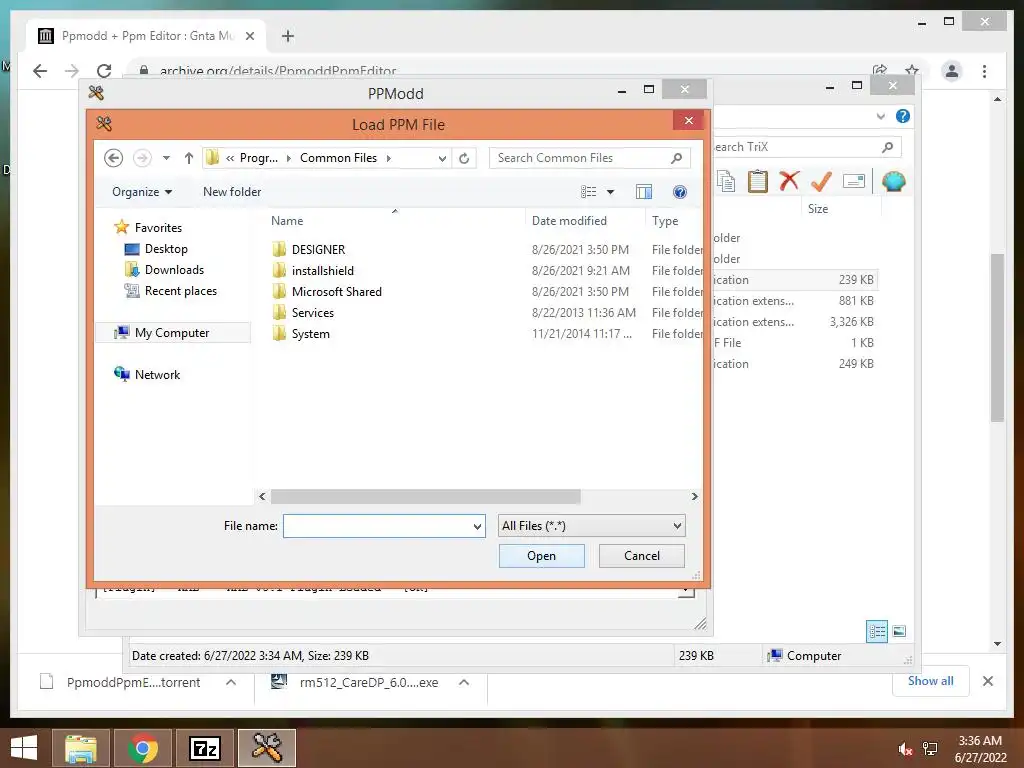This screenshot has height=768, width=1024.
Task: Open 7-Zip from the taskbar
Action: click(205, 748)
